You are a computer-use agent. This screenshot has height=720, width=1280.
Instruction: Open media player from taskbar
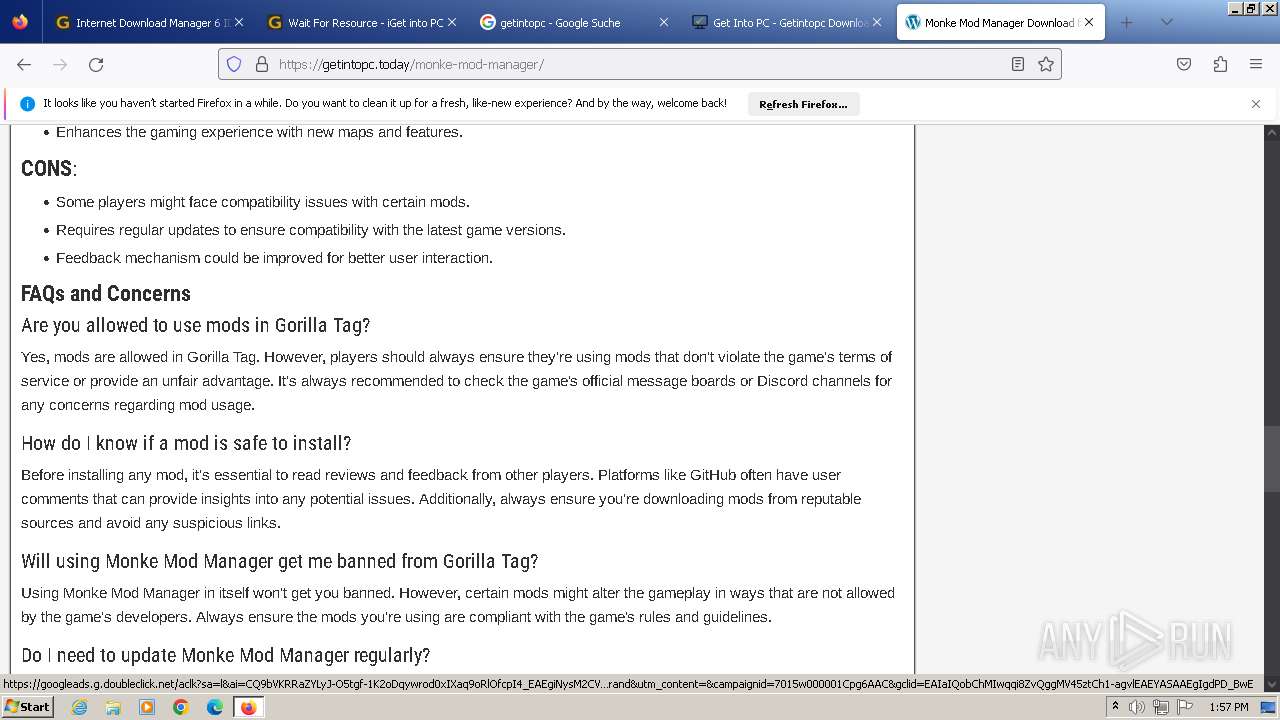pyautogui.click(x=147, y=707)
